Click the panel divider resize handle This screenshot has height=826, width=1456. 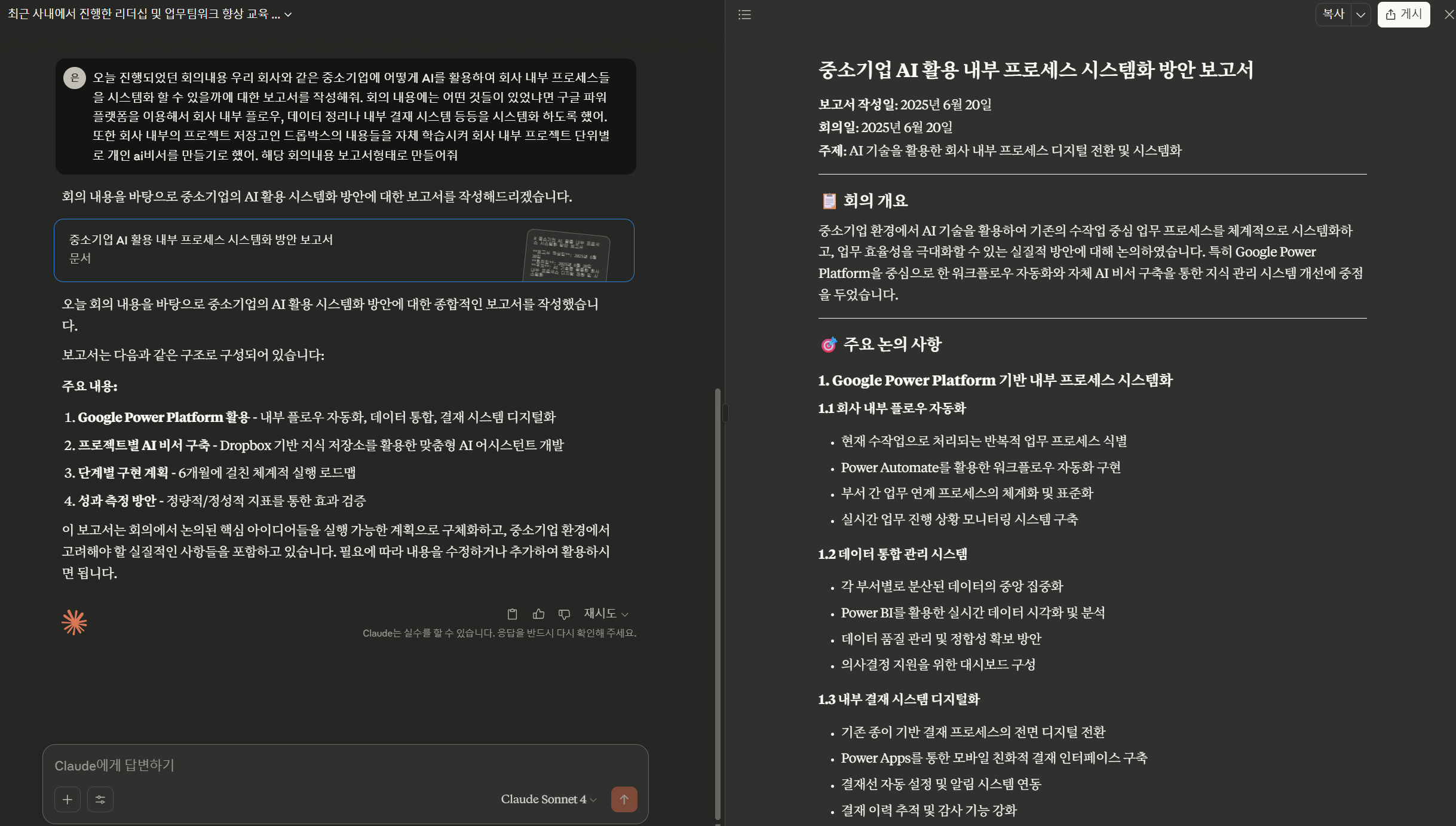725,413
